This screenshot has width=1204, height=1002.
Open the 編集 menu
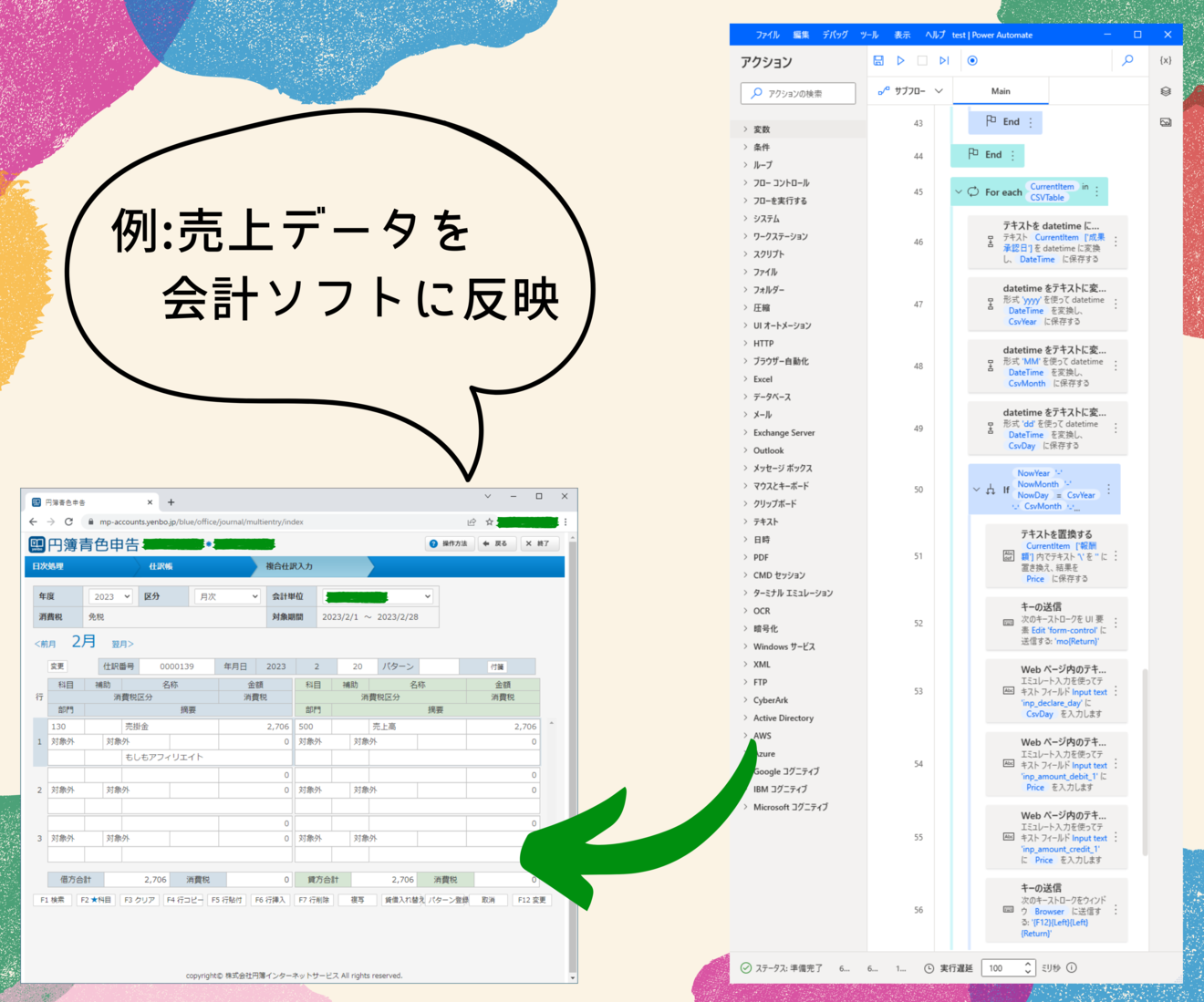pos(801,35)
